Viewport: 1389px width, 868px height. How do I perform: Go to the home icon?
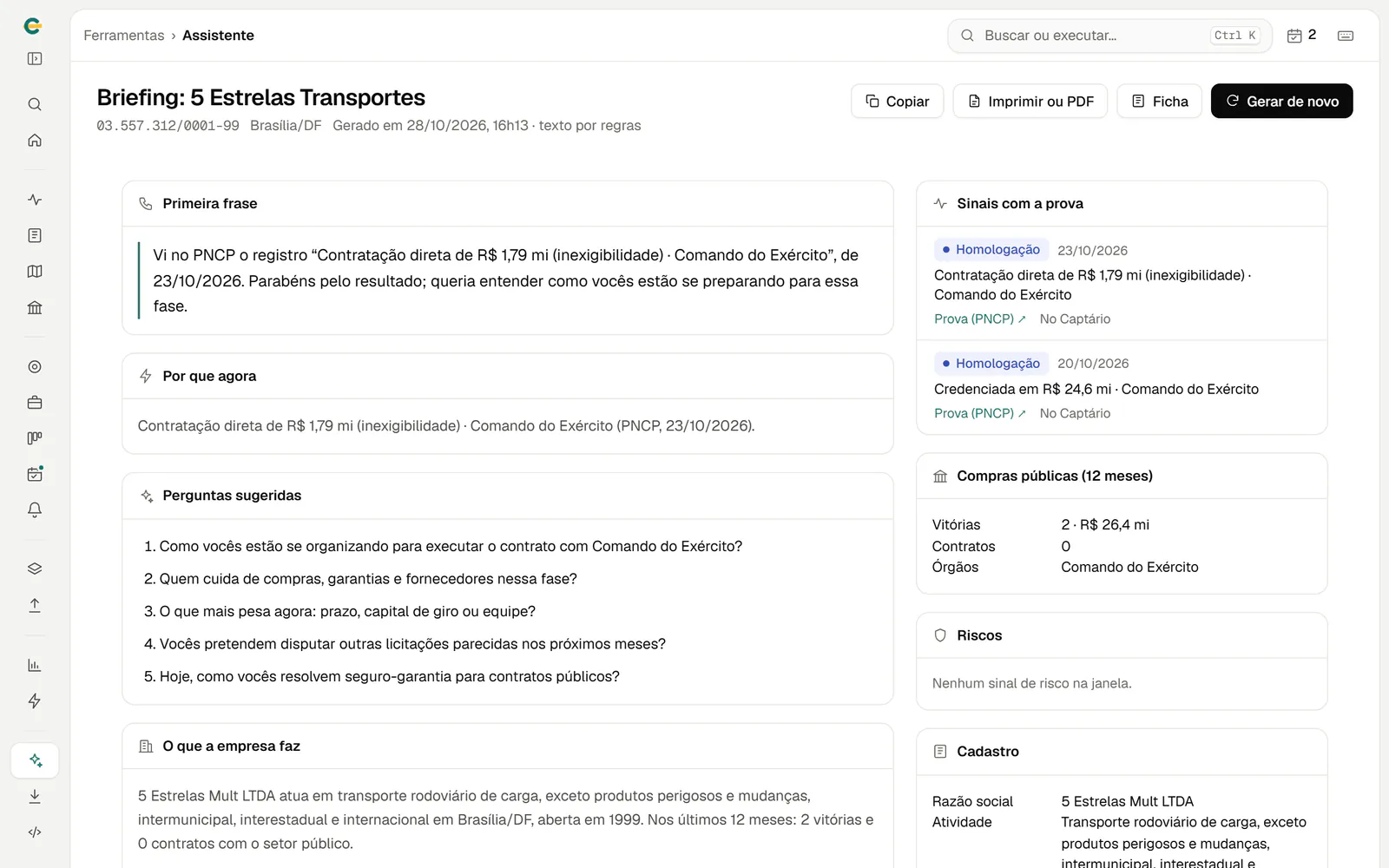[35, 140]
